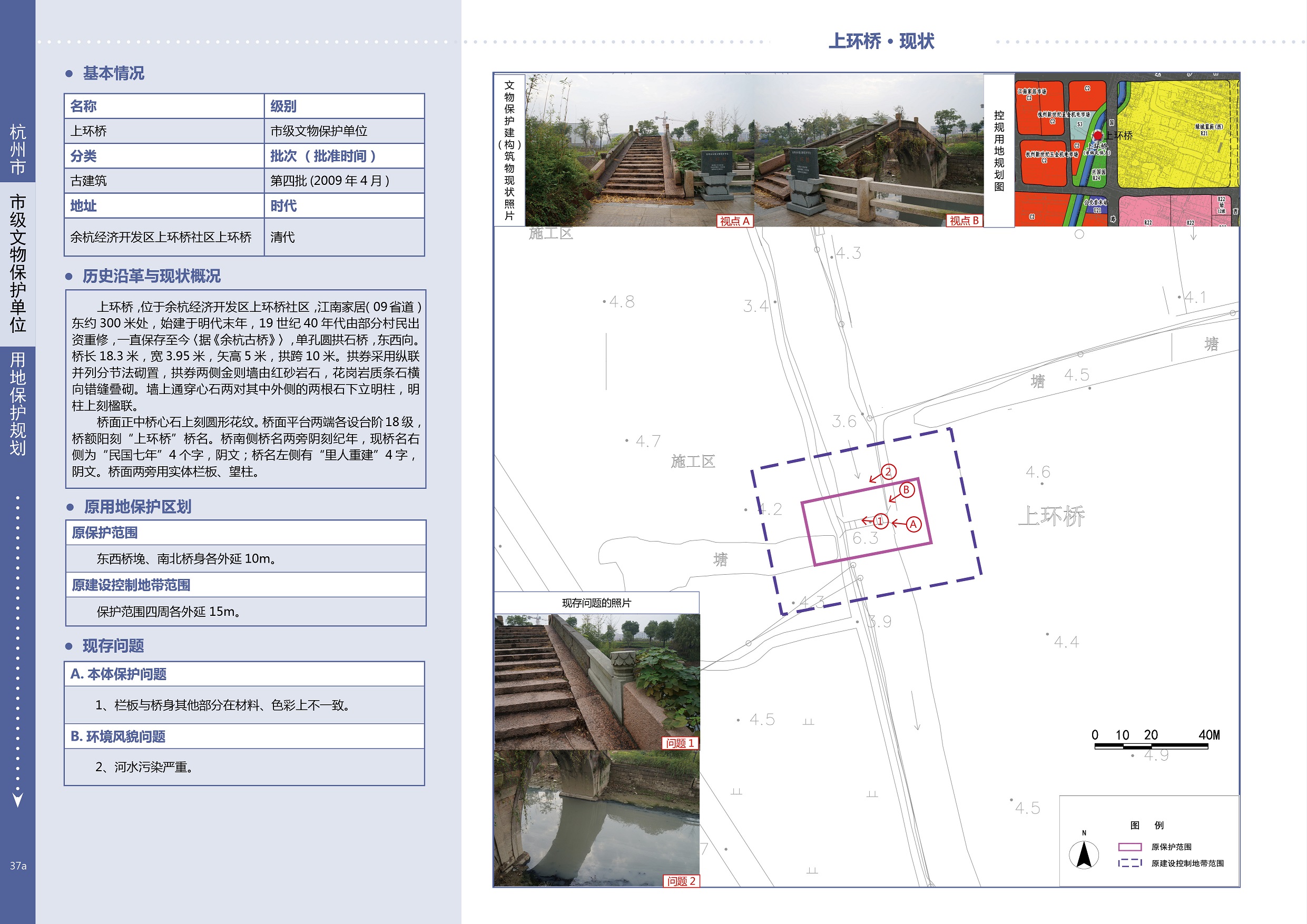Image resolution: width=1307 pixels, height=924 pixels.
Task: Click the page number 37a
Action: click(17, 866)
